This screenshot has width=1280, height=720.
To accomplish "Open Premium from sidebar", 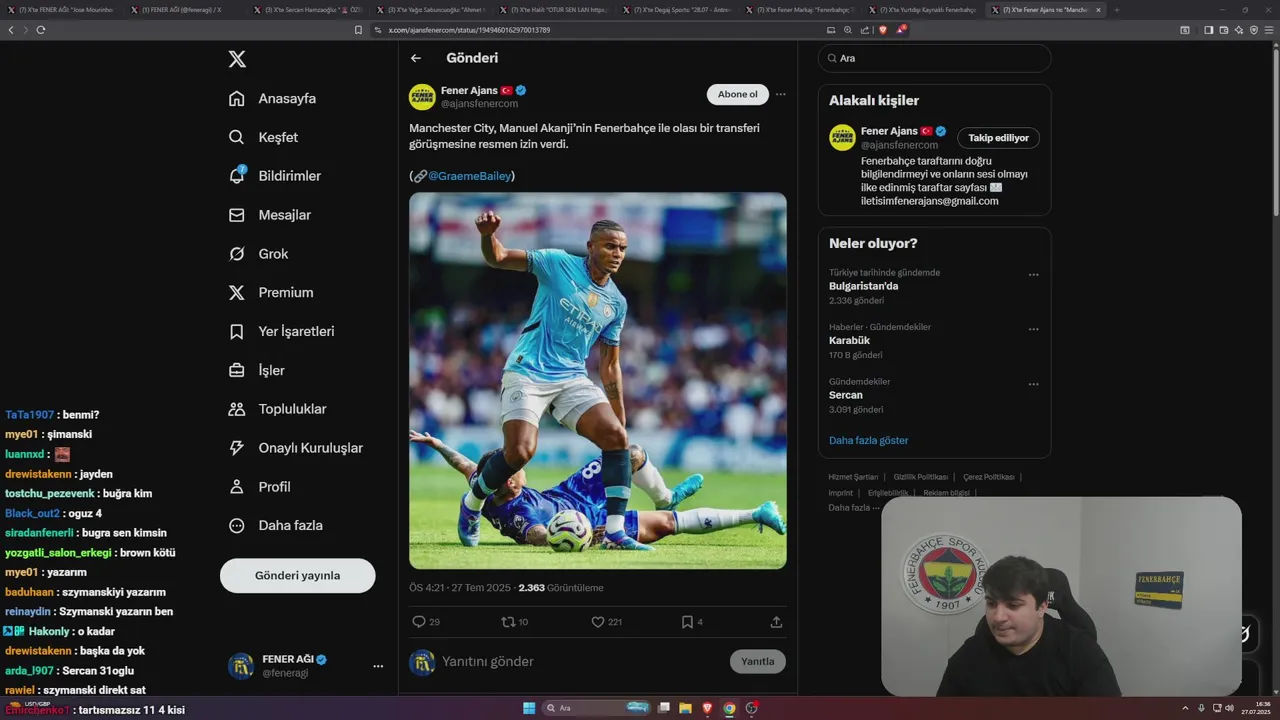I will click(271, 292).
